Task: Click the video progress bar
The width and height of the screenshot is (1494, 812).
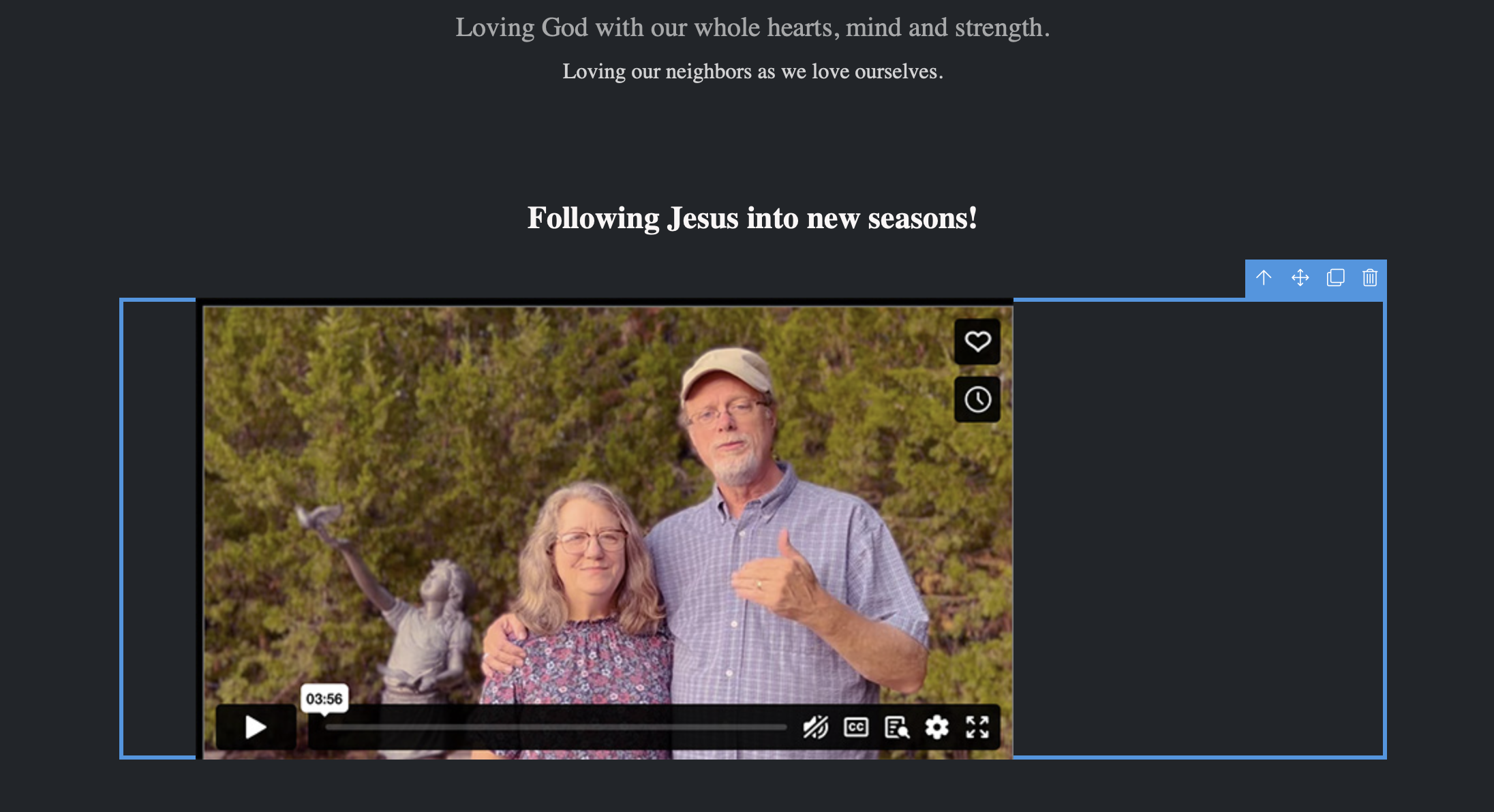Action: click(555, 728)
